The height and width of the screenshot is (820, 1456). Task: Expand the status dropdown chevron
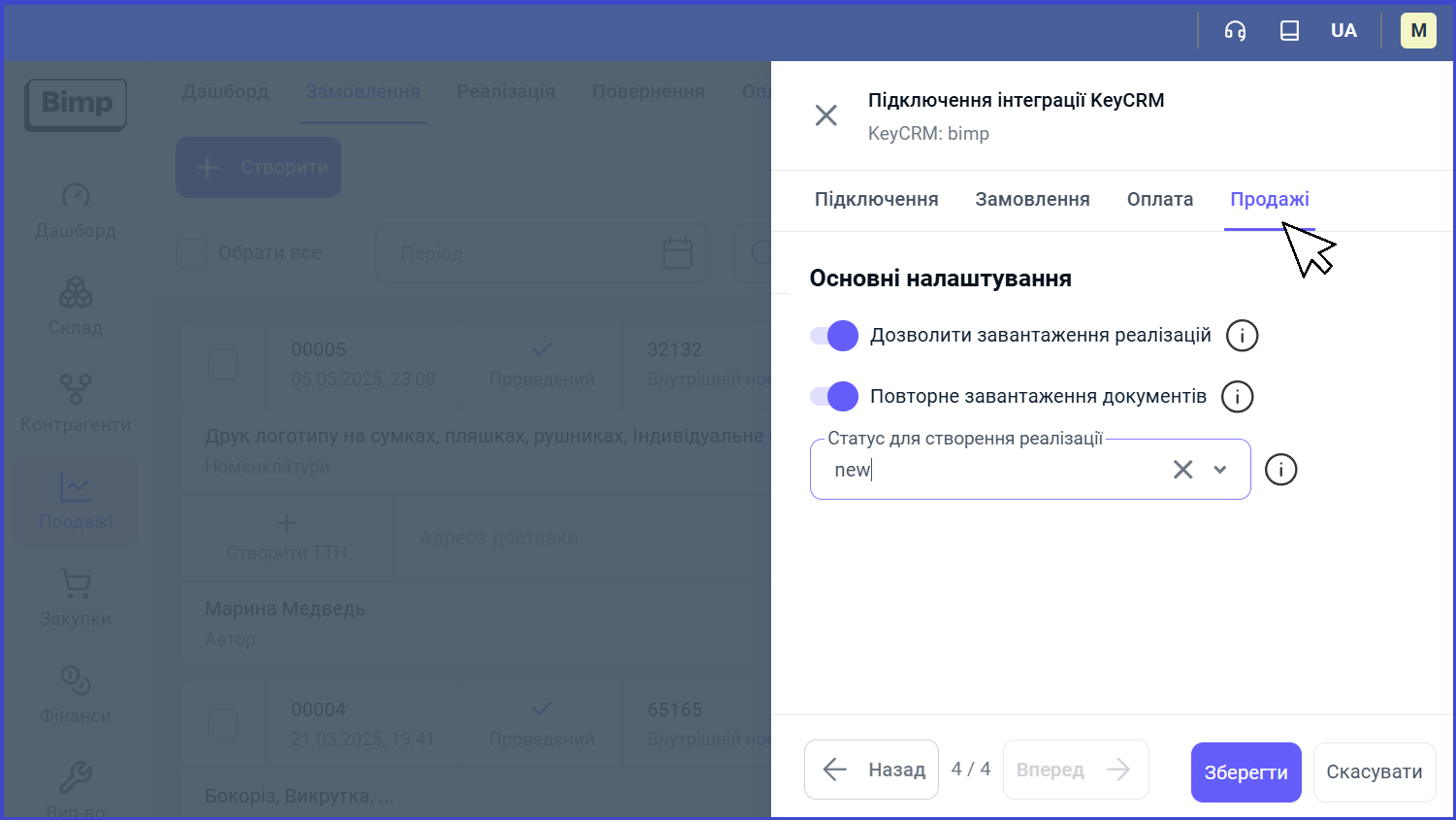(1220, 470)
